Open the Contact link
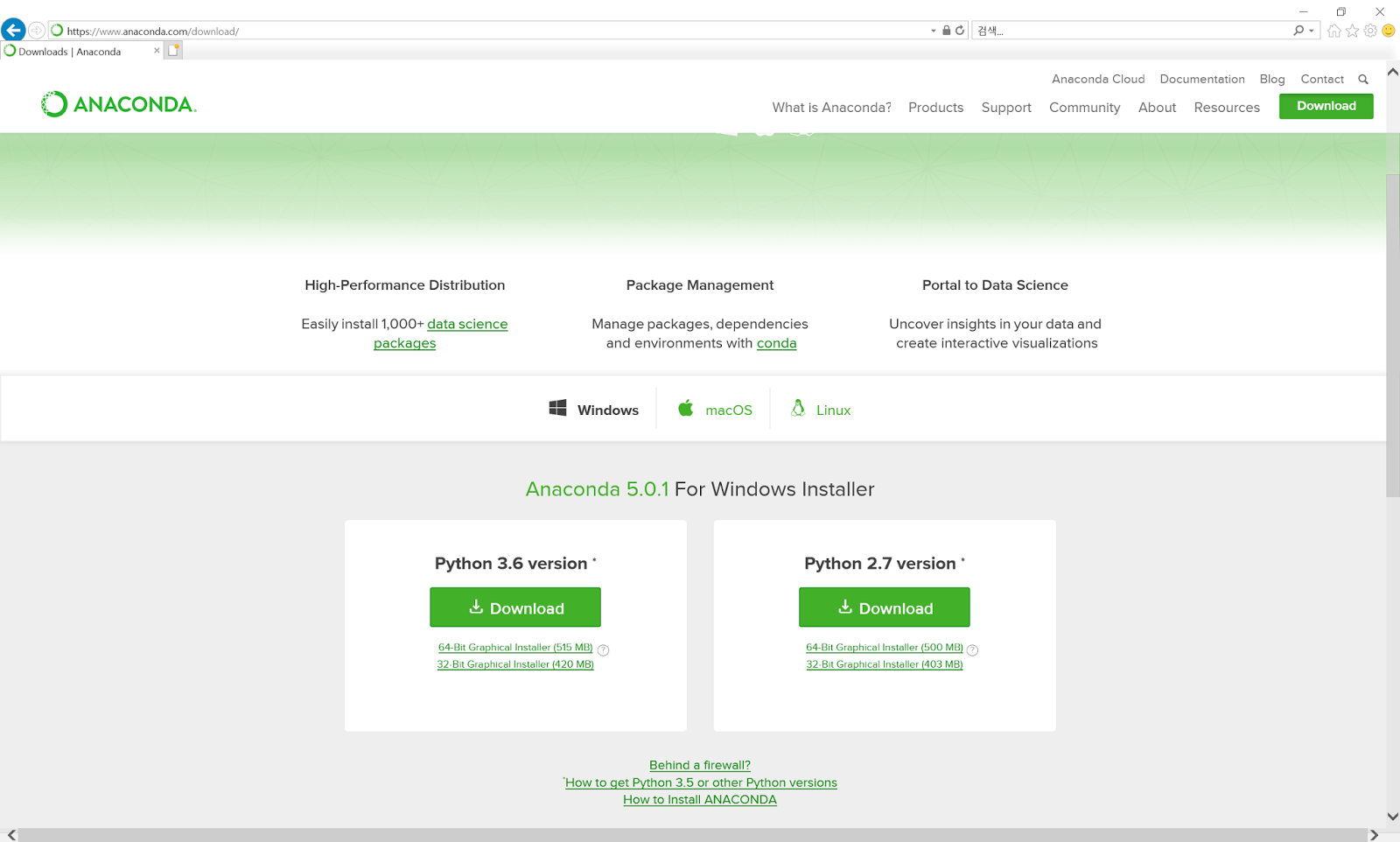This screenshot has width=1400, height=842. coord(1322,80)
